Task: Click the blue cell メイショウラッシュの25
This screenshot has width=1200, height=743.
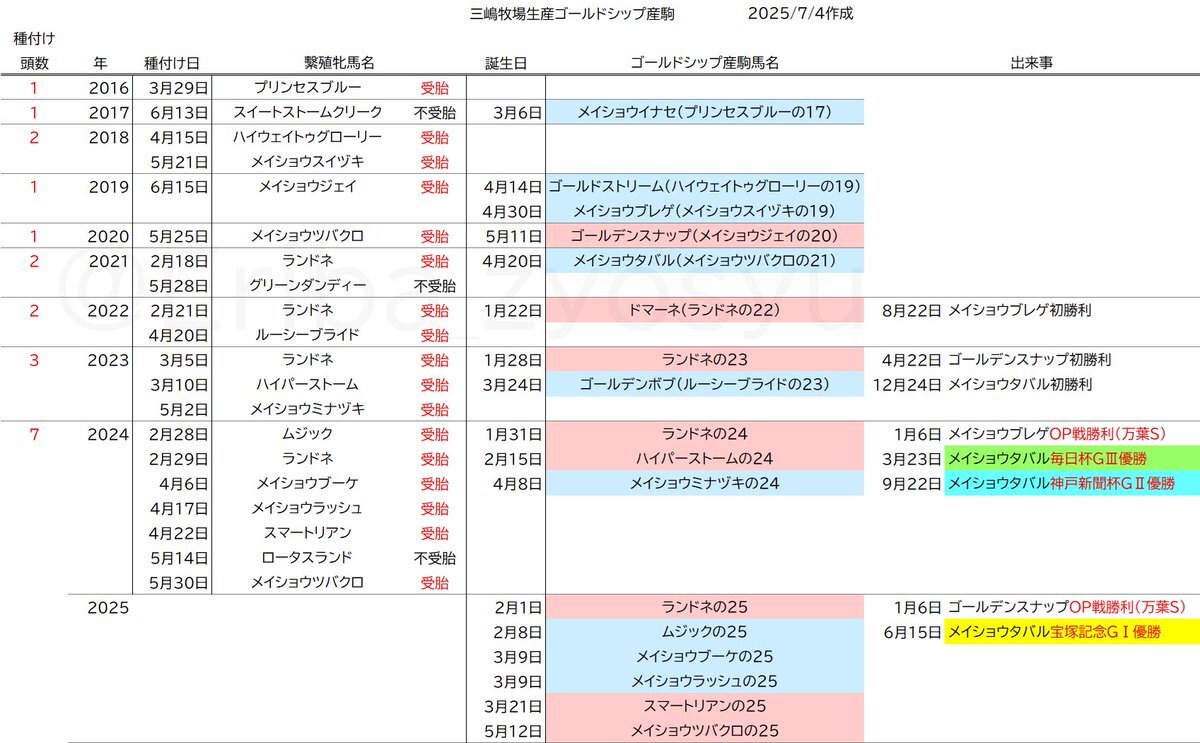Action: click(704, 681)
